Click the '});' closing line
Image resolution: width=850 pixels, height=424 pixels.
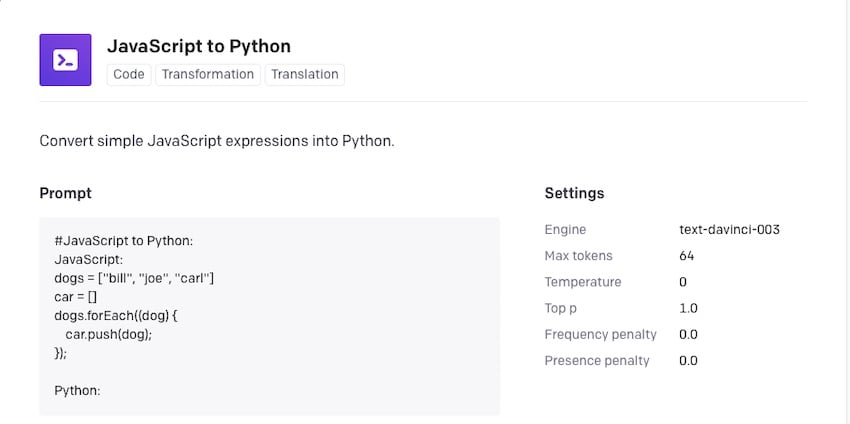point(61,353)
